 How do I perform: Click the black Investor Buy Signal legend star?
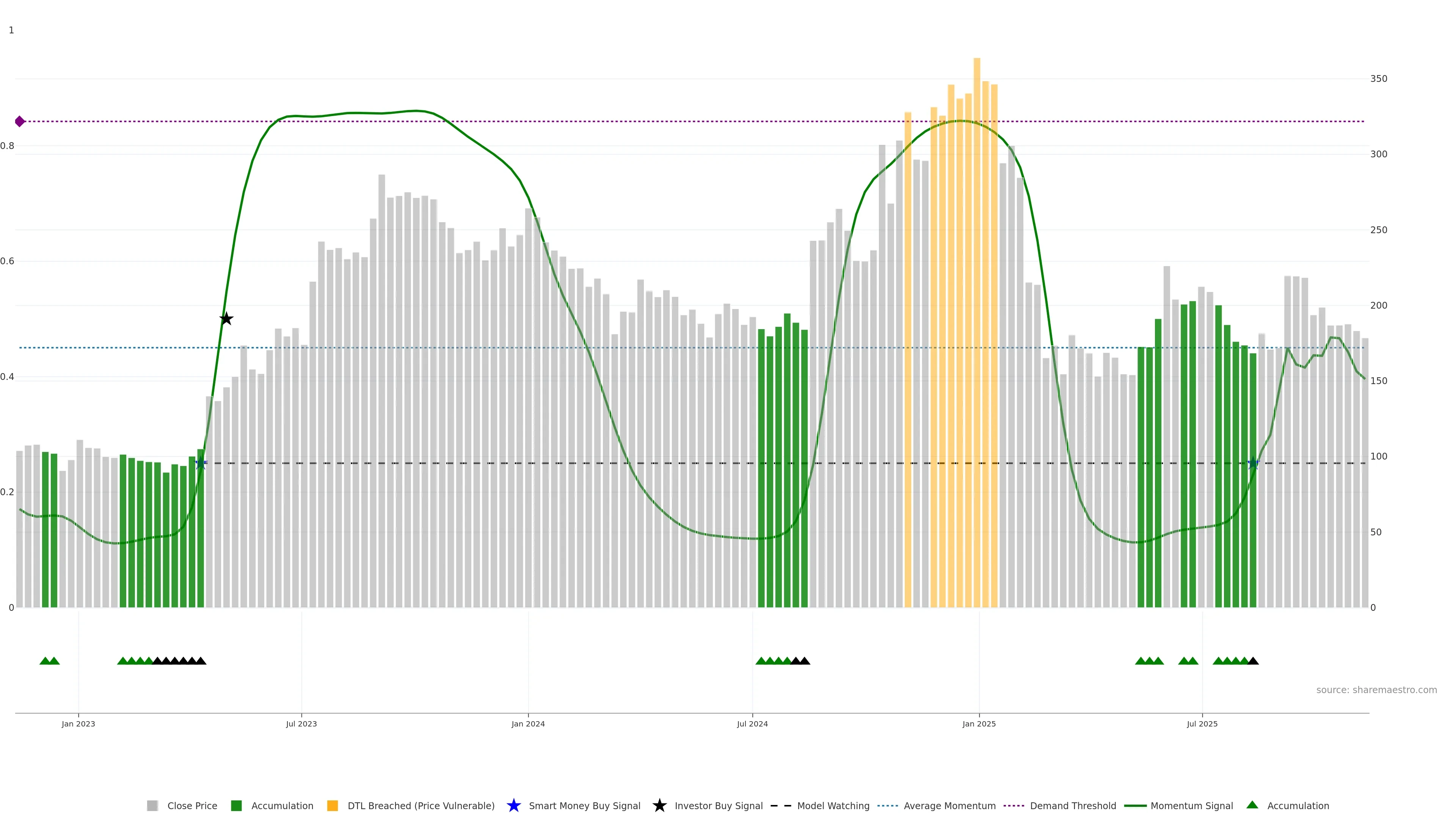[x=659, y=805]
